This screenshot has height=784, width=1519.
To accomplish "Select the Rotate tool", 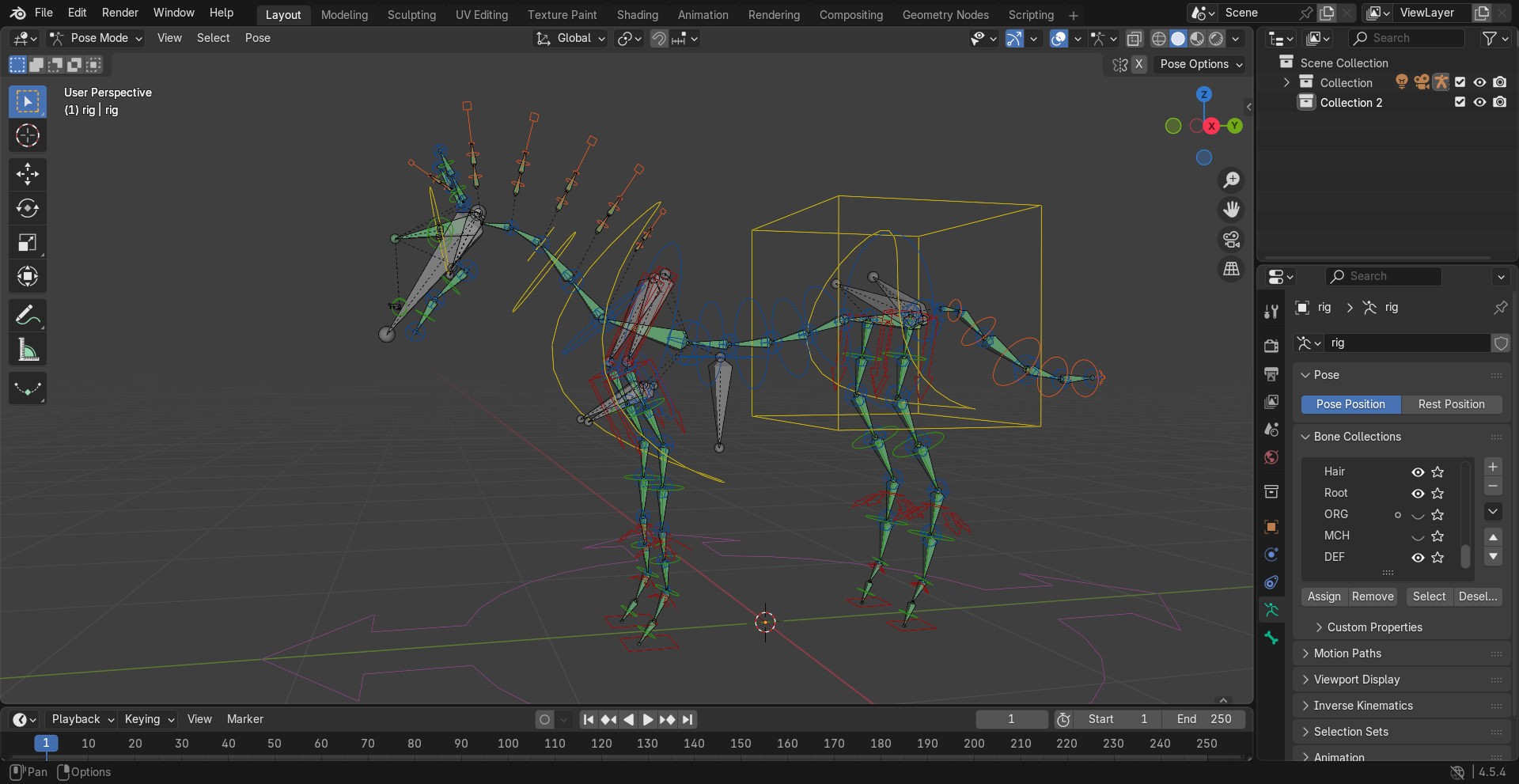I will [28, 208].
